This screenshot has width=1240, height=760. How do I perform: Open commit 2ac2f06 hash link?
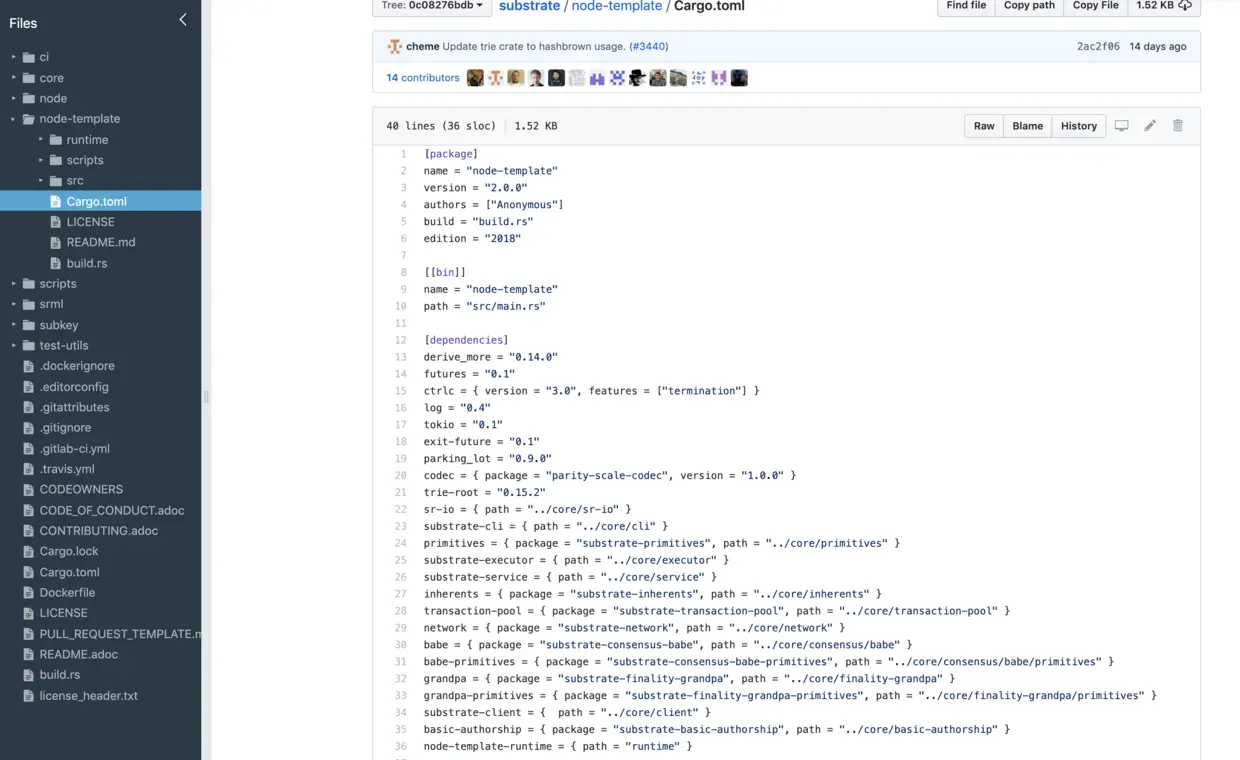(1098, 47)
